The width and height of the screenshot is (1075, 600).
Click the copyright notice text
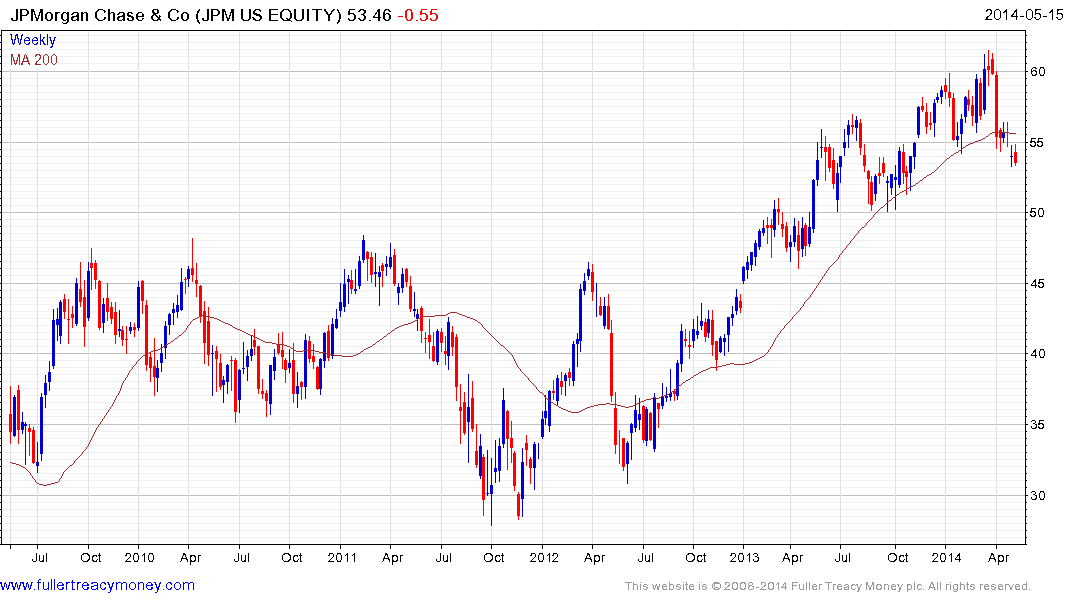pos(828,586)
